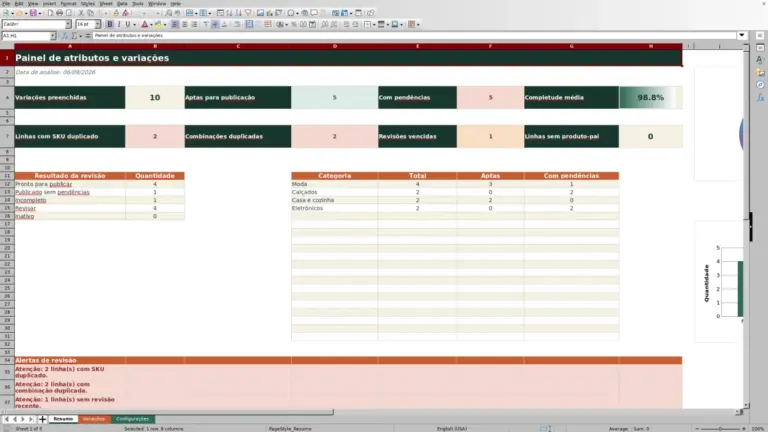Switch to the Variações sheet tab
This screenshot has width=768, height=432.
click(94, 419)
